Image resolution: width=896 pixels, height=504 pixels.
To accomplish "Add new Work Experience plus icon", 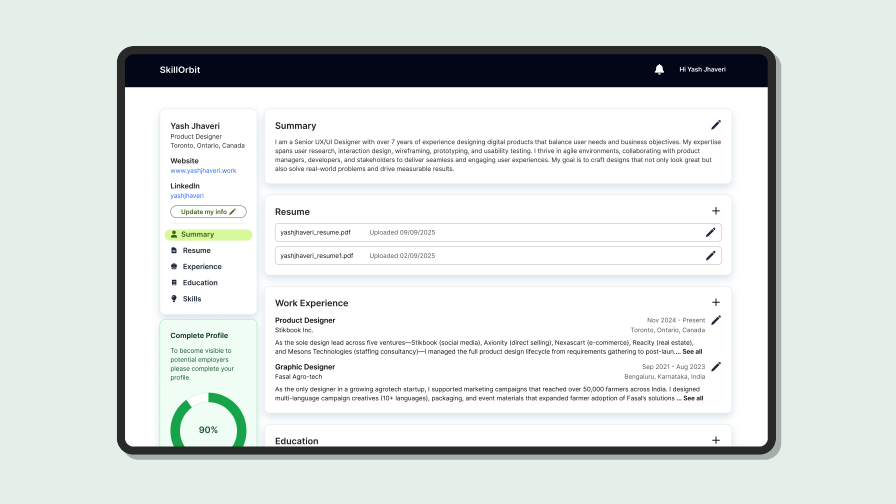I will [x=715, y=302].
